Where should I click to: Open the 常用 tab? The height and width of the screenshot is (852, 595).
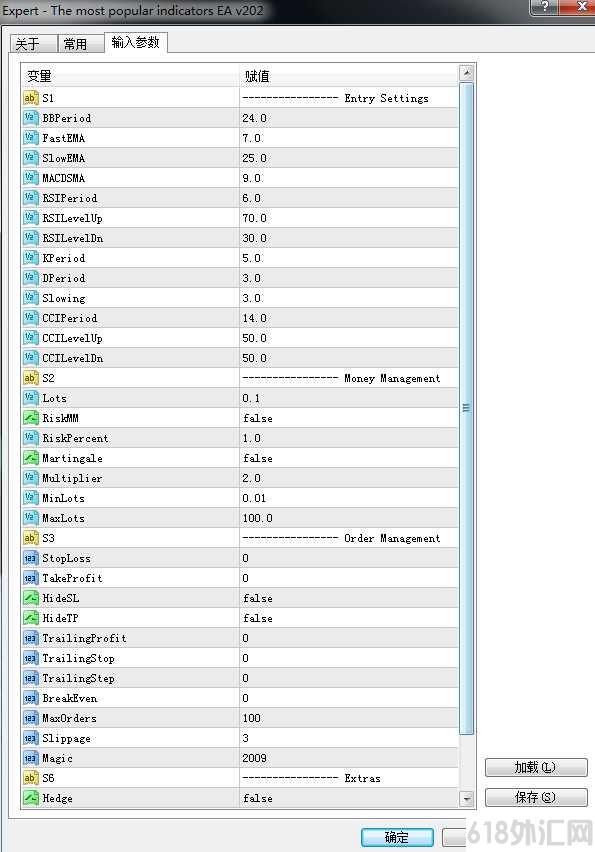(80, 43)
